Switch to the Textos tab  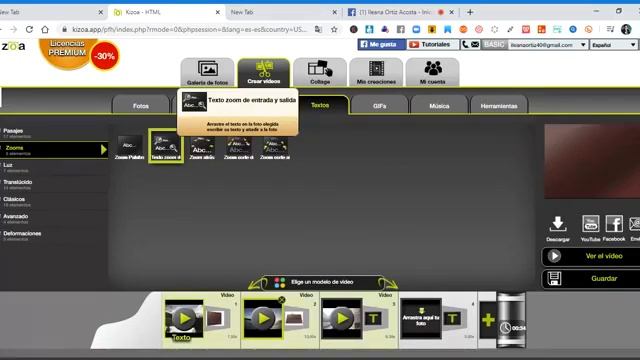click(x=320, y=105)
